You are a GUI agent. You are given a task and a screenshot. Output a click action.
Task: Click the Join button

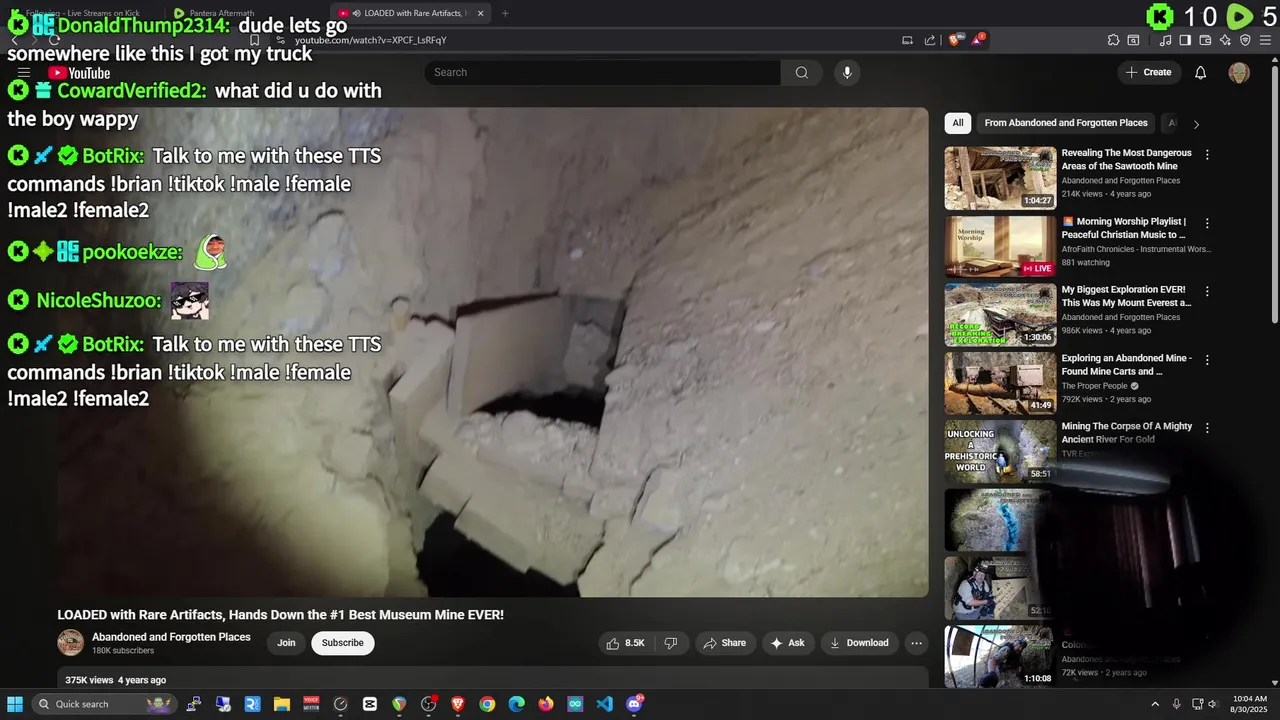(x=286, y=643)
